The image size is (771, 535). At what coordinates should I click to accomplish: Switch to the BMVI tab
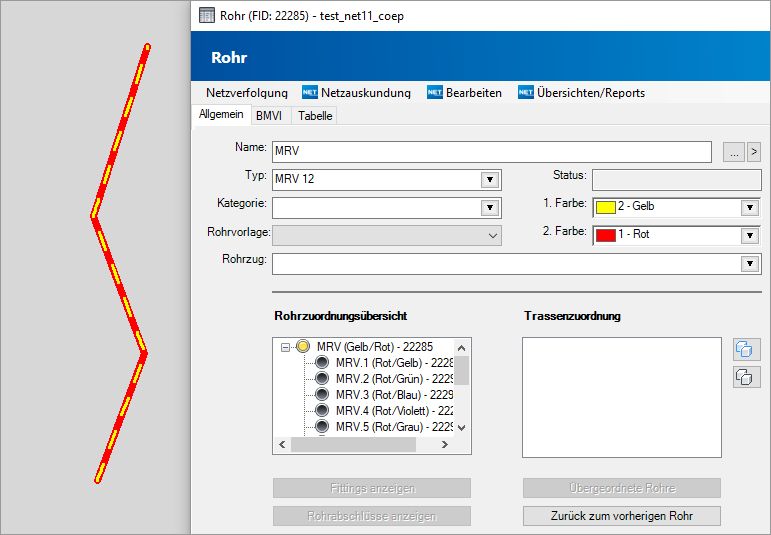click(x=269, y=116)
